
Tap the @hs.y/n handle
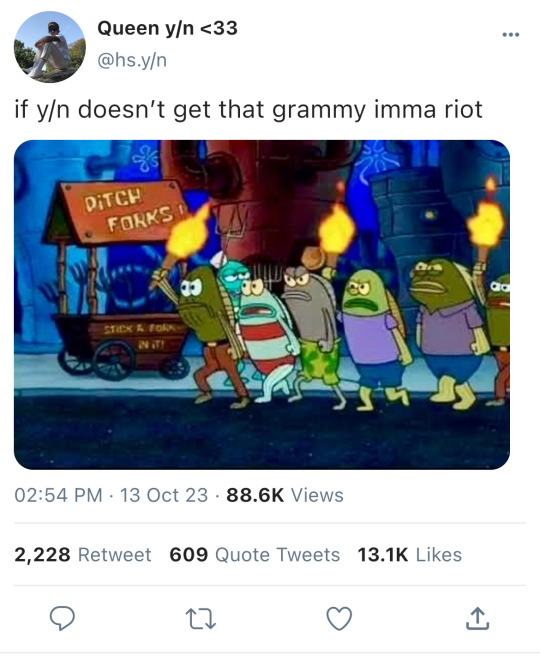click(132, 60)
